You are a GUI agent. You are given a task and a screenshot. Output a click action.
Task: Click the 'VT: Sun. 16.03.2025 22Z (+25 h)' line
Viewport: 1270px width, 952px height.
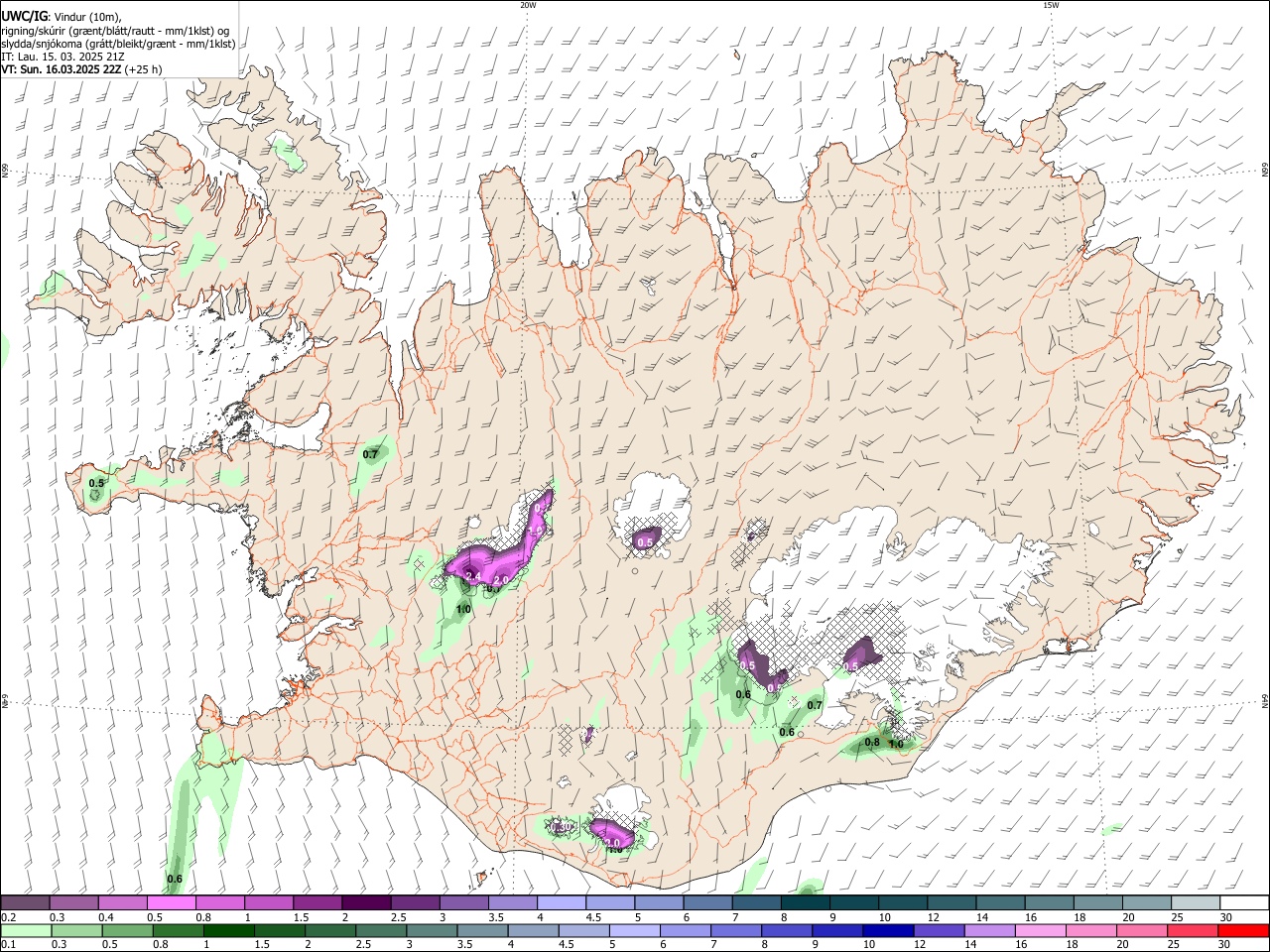[81, 69]
